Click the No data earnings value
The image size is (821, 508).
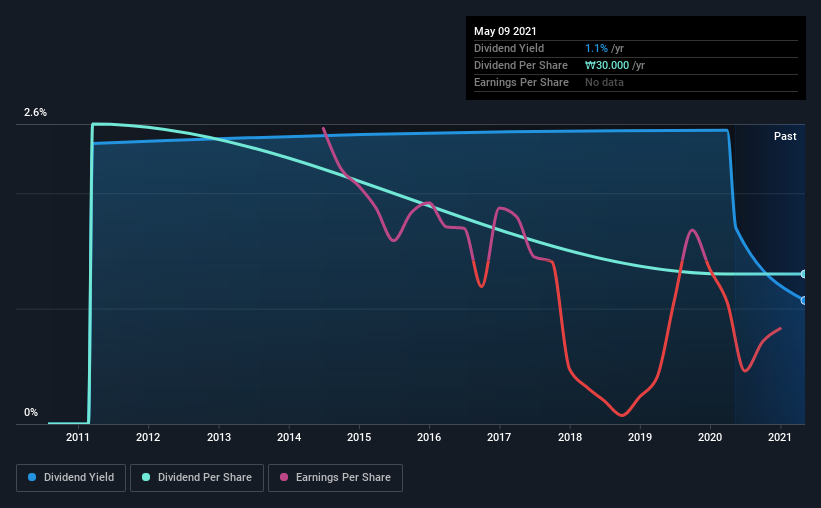604,82
